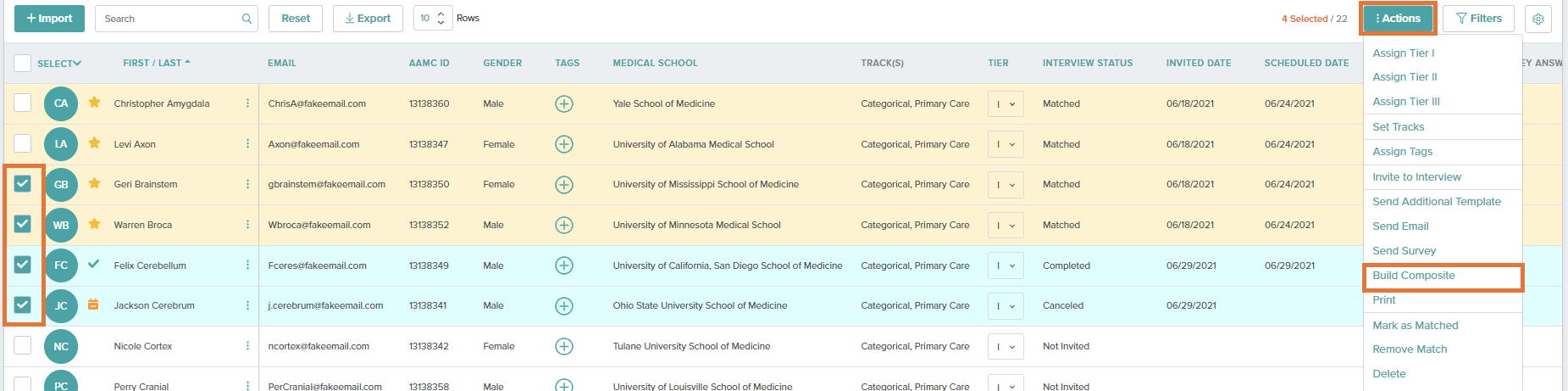Click the FC avatar for Felix Cerebellum
The height and width of the screenshot is (391, 1568).
tap(61, 265)
